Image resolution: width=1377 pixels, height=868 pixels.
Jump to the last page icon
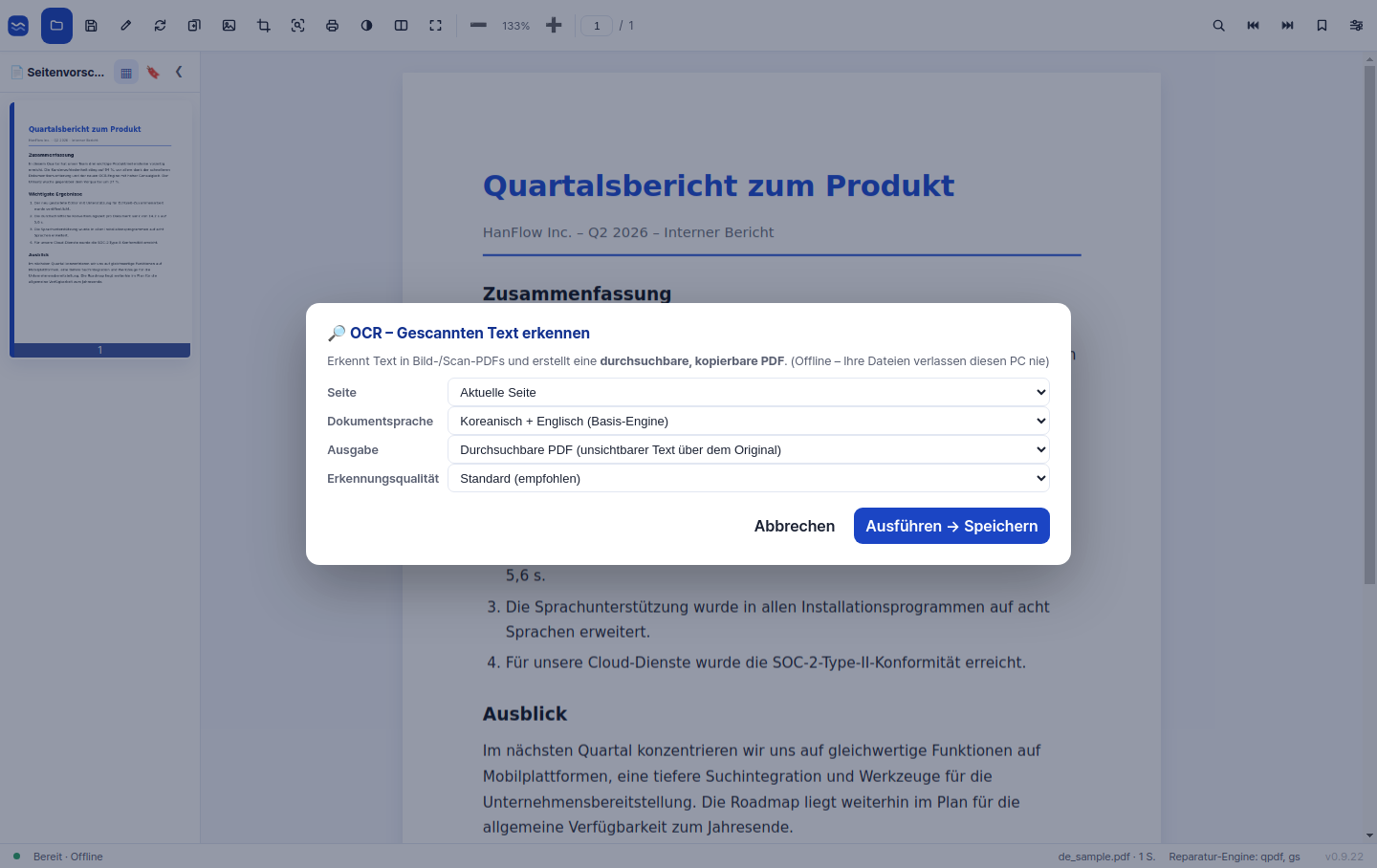(x=1287, y=26)
